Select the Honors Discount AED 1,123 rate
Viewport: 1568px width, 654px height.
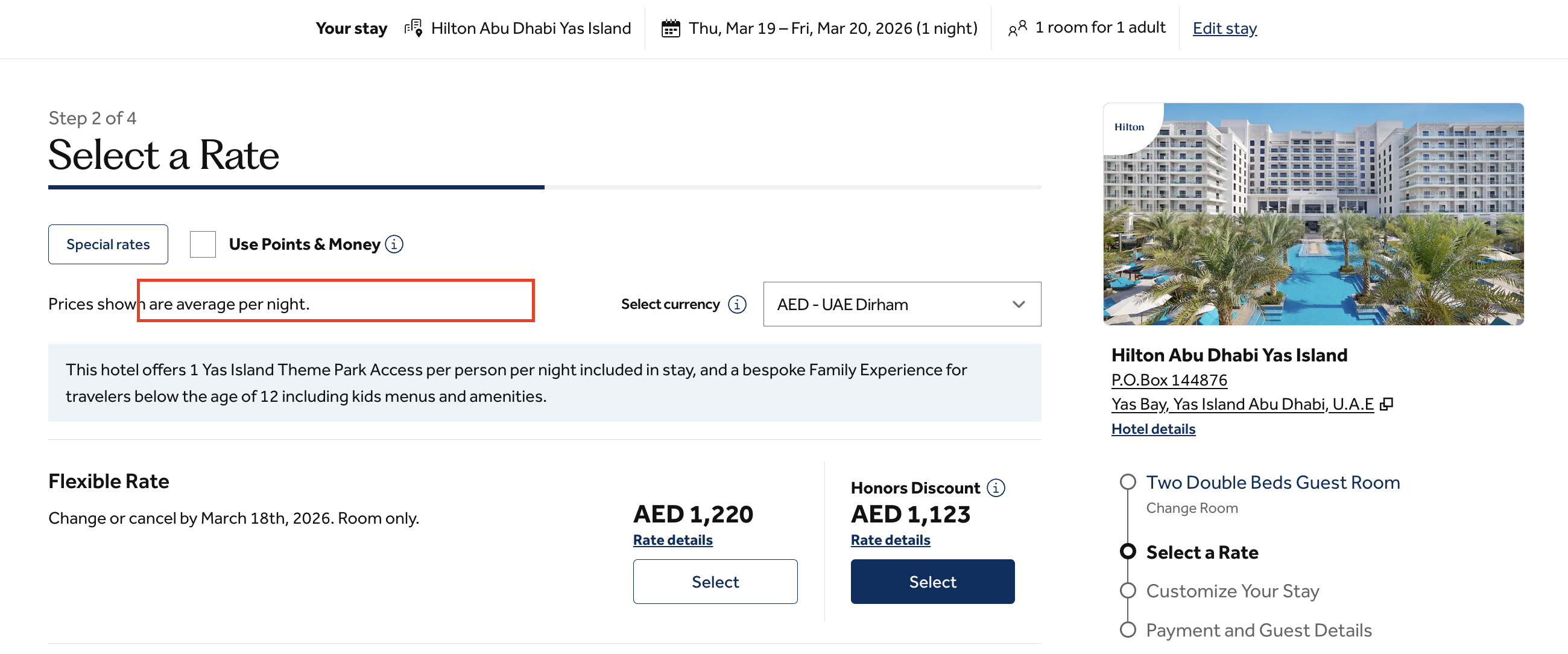(x=932, y=582)
